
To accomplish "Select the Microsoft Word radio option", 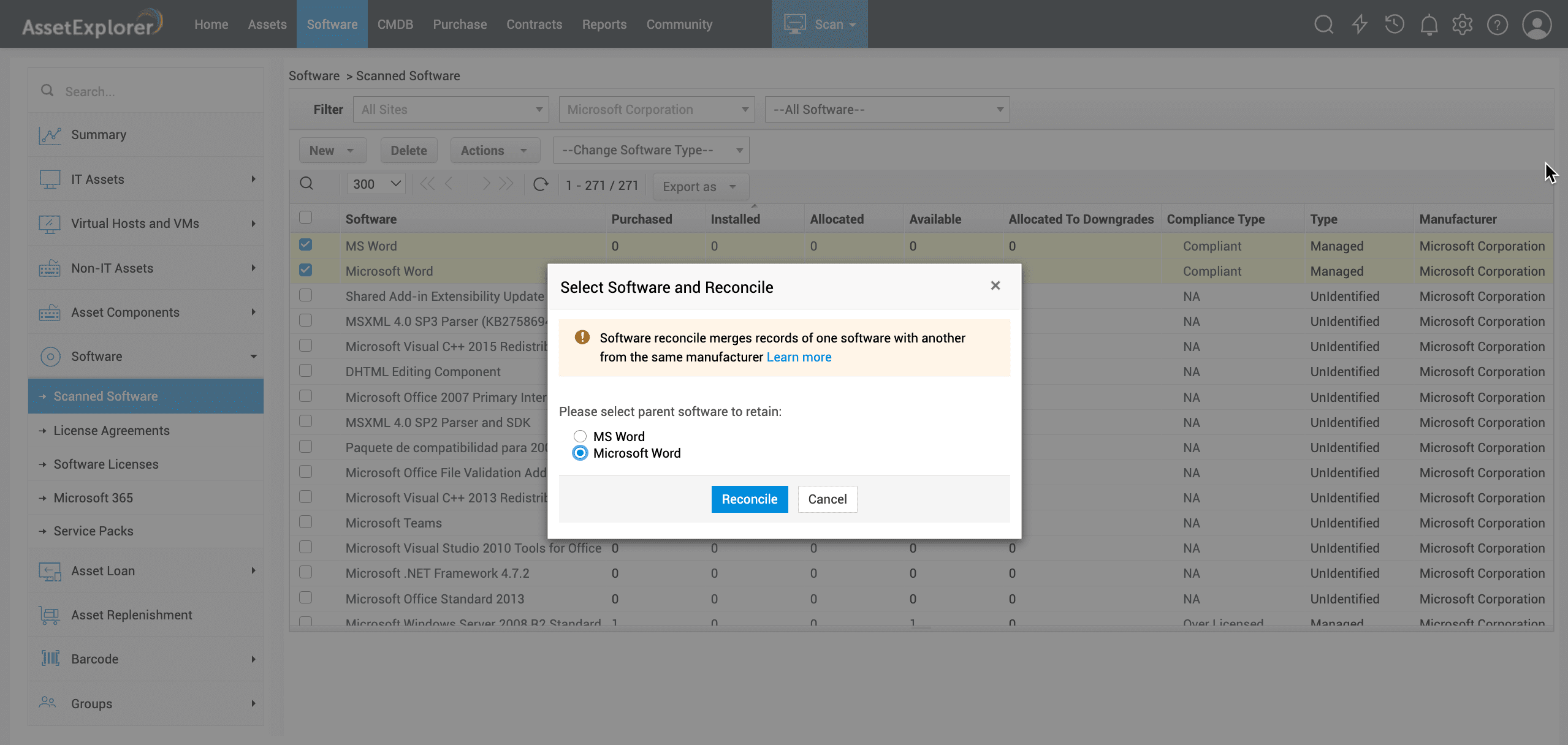I will 580,453.
